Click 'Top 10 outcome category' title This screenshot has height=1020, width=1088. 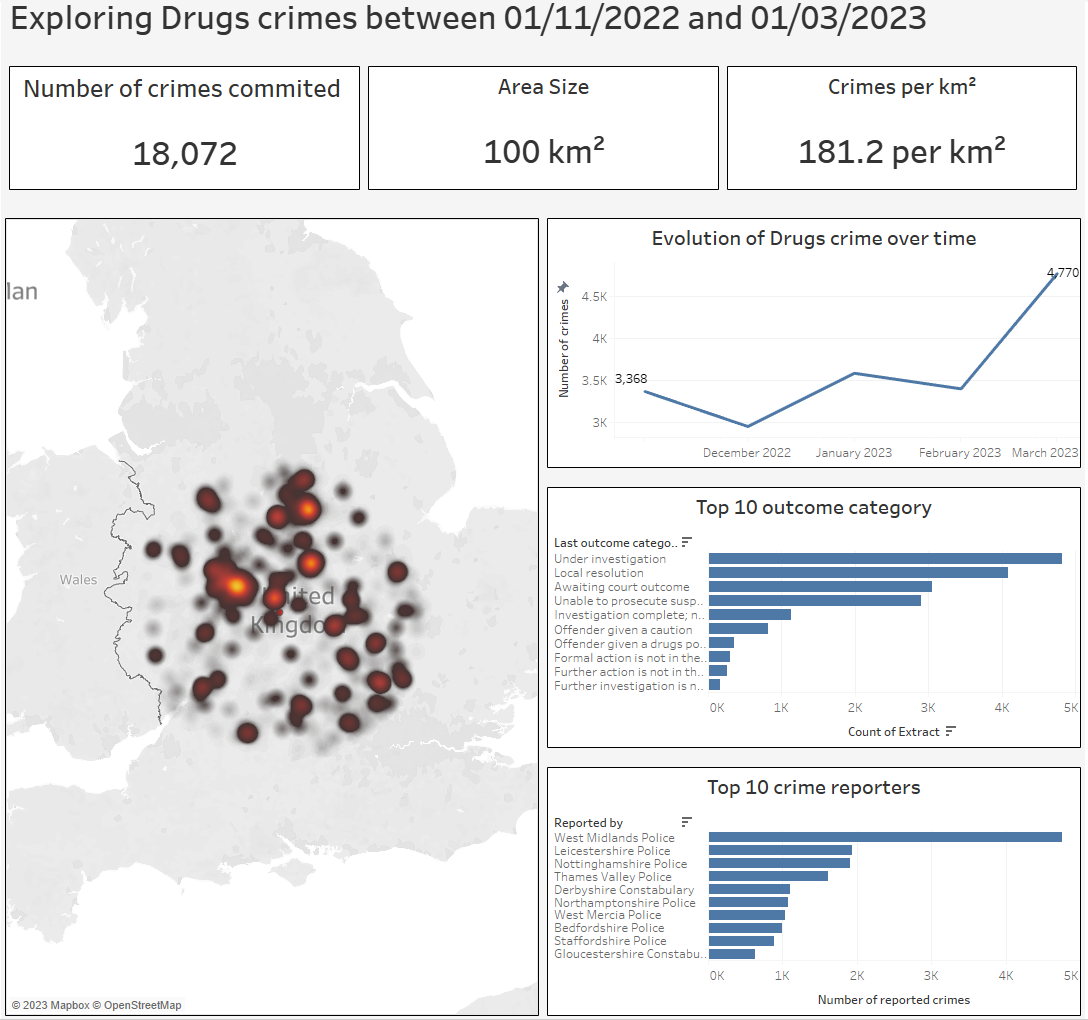click(814, 508)
